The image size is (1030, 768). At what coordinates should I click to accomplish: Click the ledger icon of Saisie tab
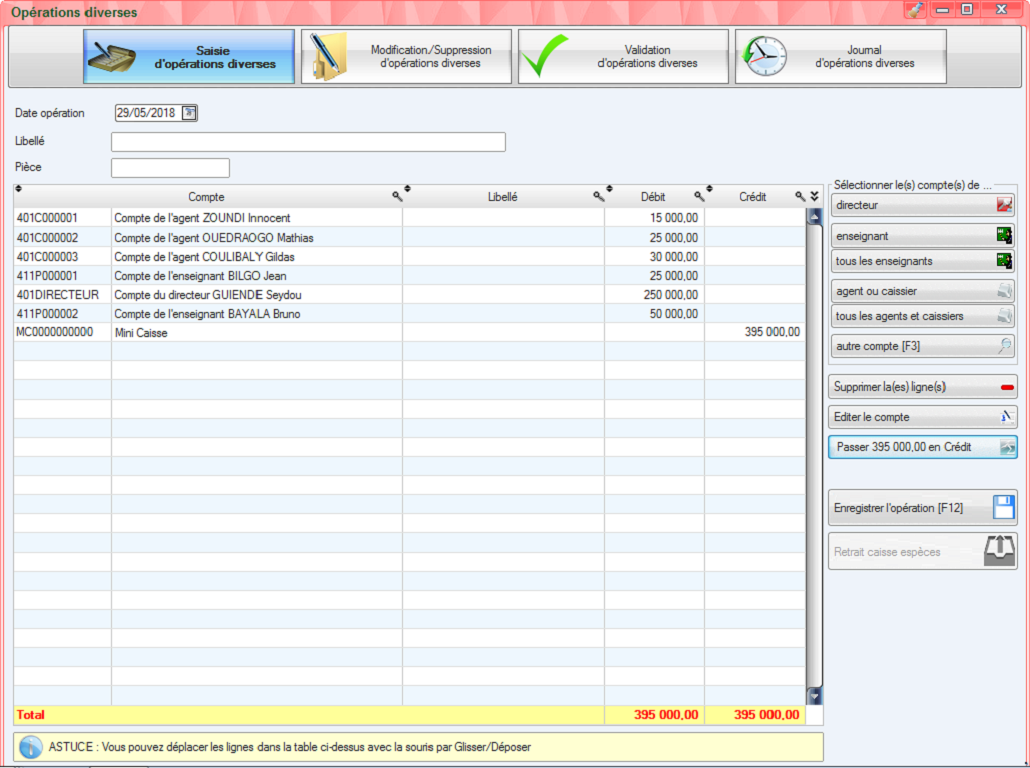click(112, 58)
